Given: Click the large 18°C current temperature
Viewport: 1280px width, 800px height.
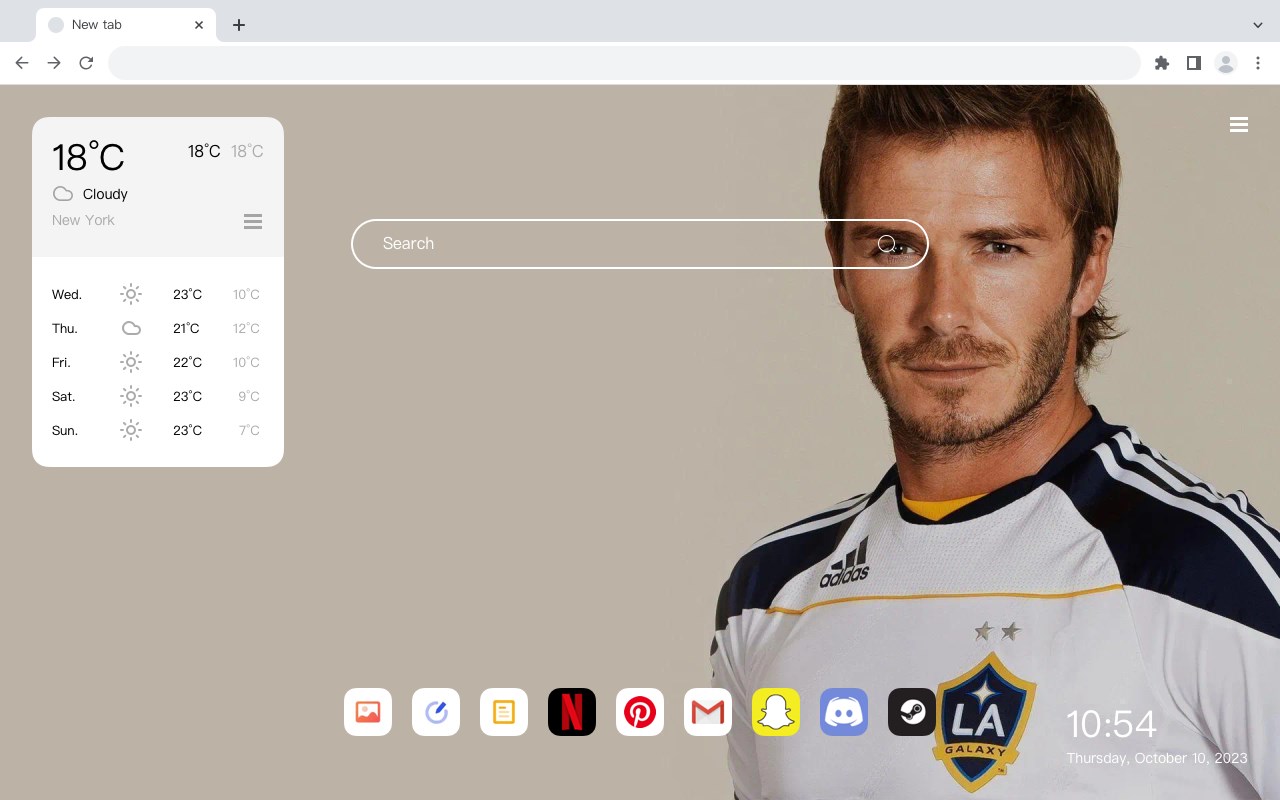Looking at the screenshot, I should pyautogui.click(x=88, y=157).
